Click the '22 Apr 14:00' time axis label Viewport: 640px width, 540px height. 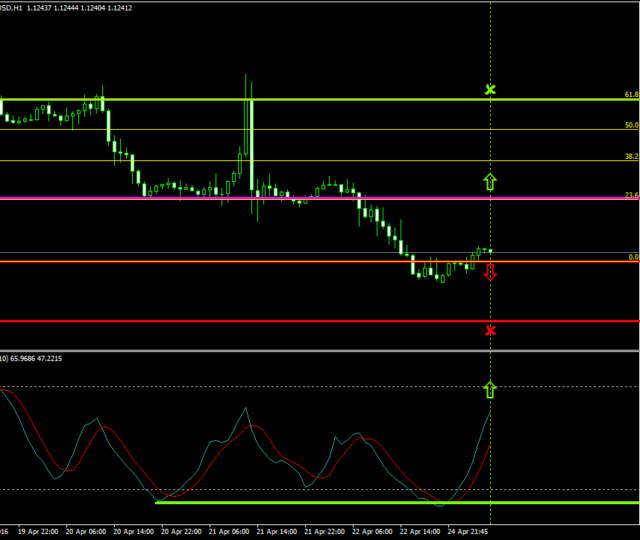click(x=420, y=532)
